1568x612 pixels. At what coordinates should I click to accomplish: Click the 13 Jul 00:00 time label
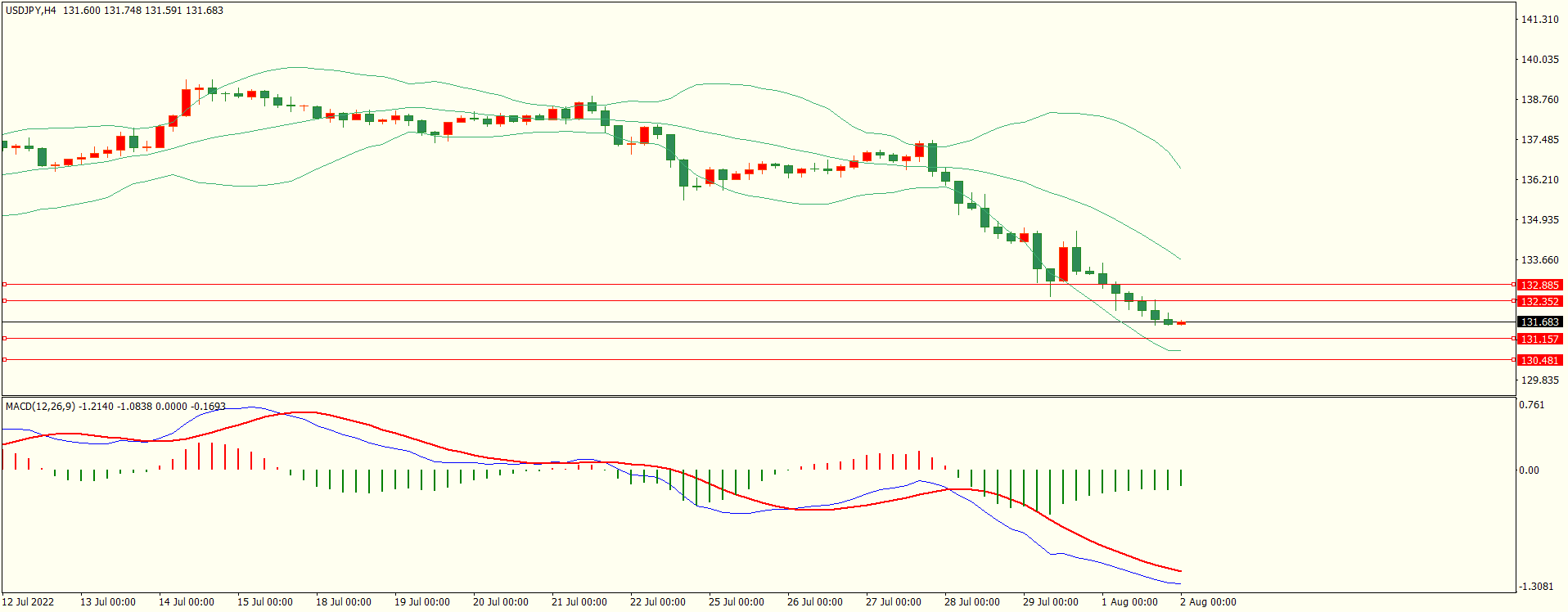108,602
